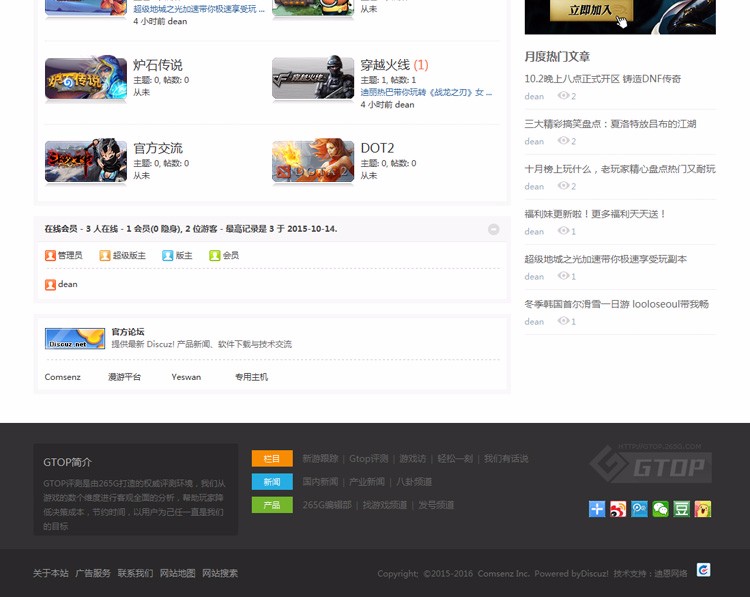Open the 炉石传说 forum title
Screen dimensions: 750x597
click(158, 65)
